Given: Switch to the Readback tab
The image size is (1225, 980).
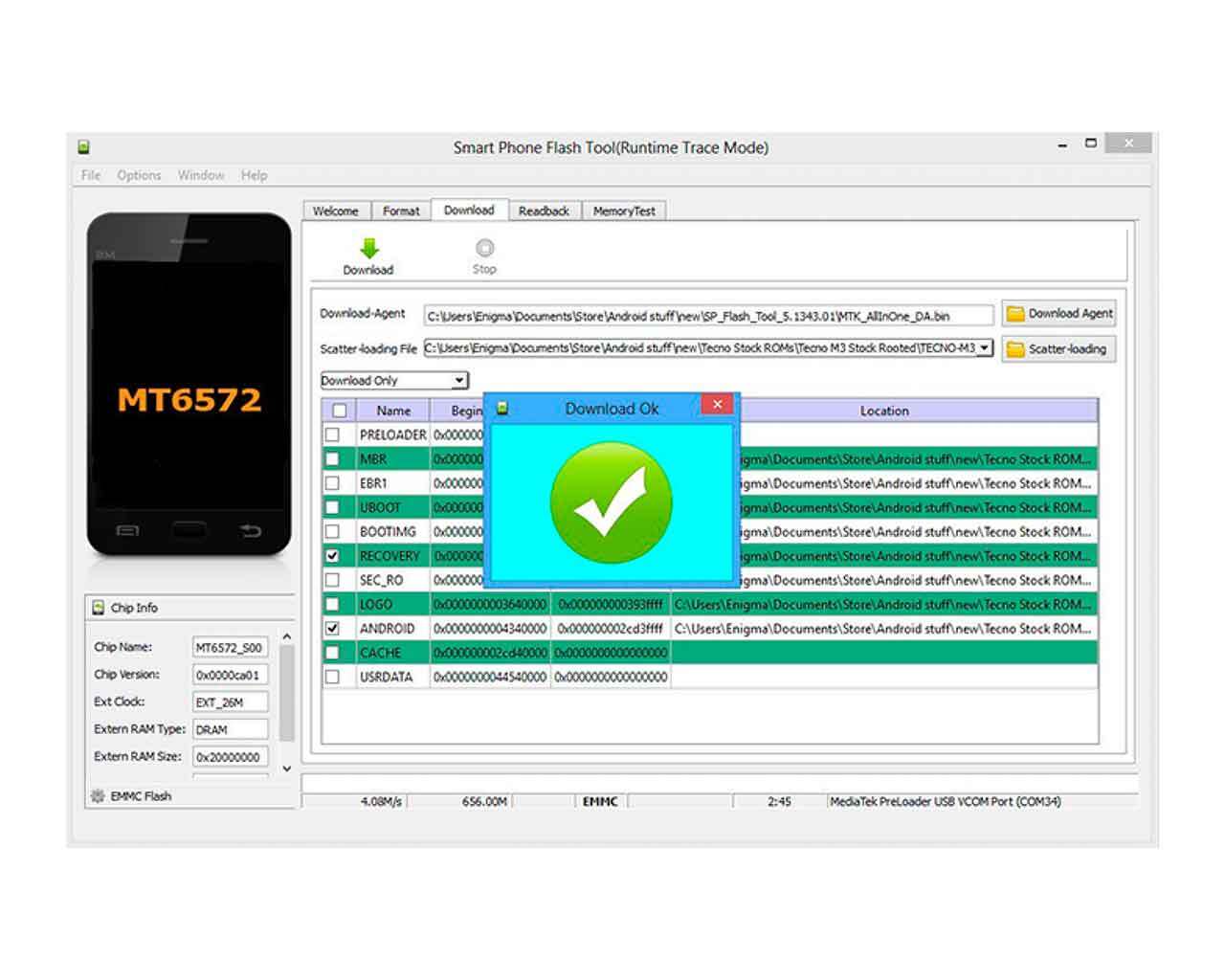Looking at the screenshot, I should coord(544,211).
